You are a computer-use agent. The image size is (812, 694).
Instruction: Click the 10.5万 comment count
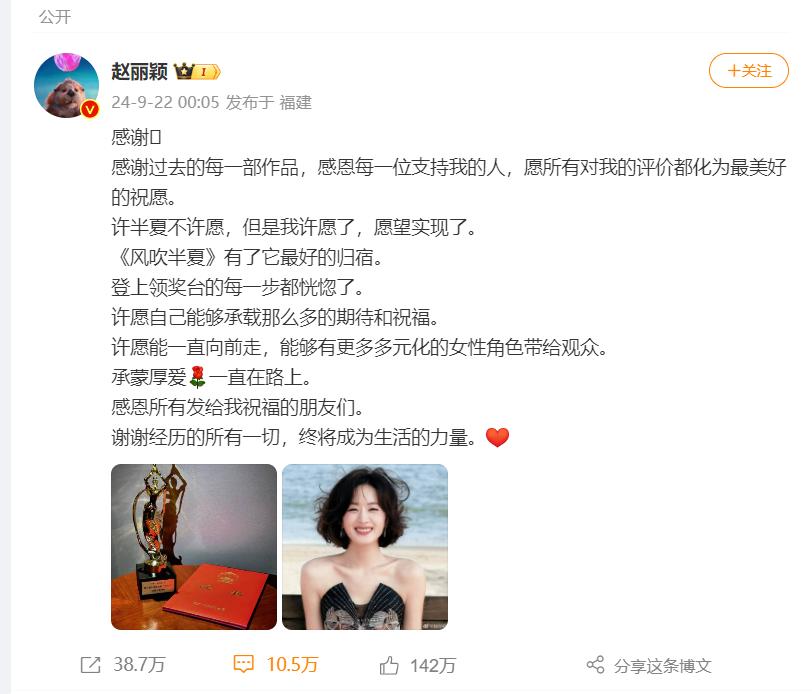point(292,664)
